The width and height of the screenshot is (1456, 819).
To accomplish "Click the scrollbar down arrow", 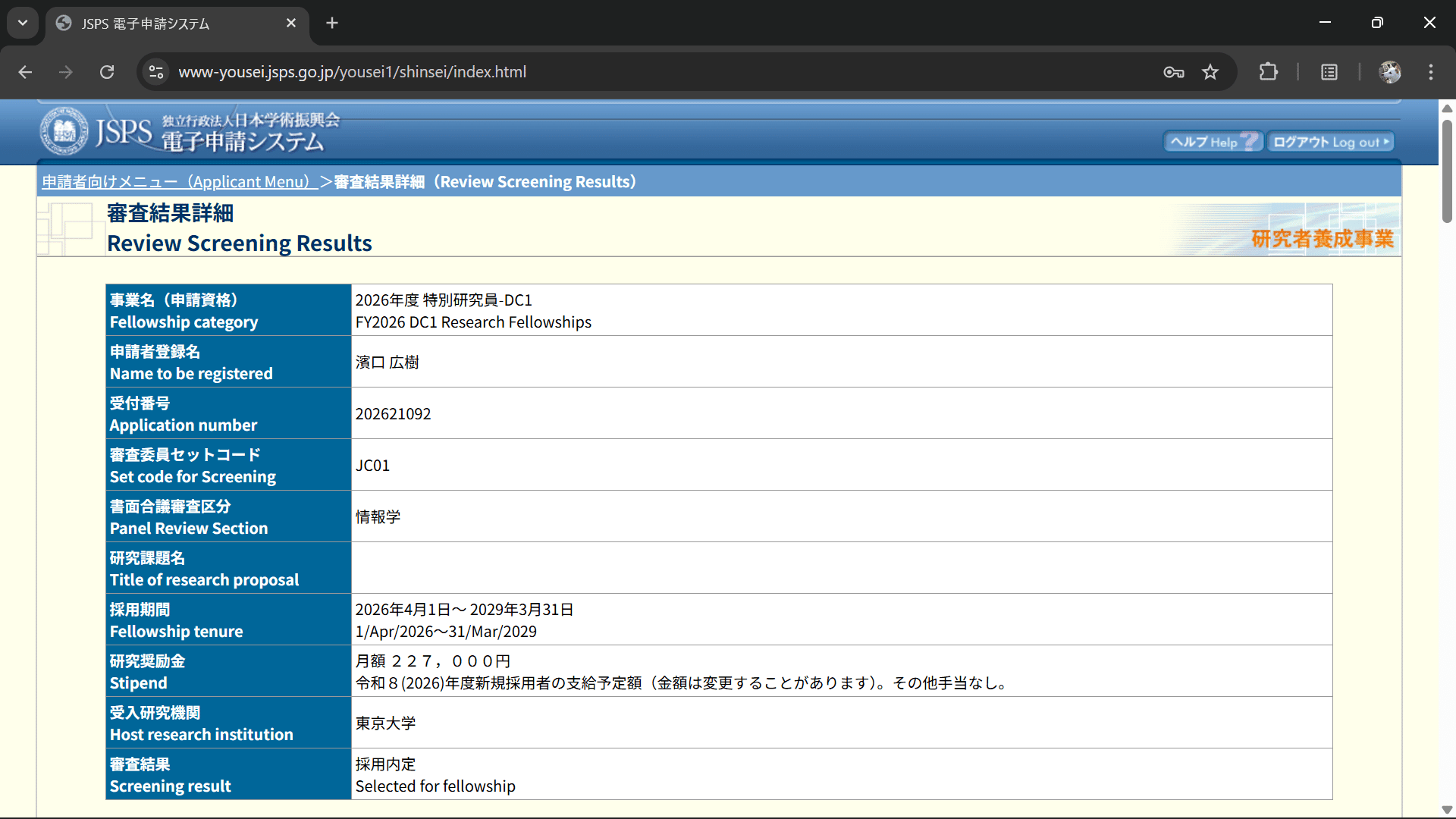I will 1447,809.
